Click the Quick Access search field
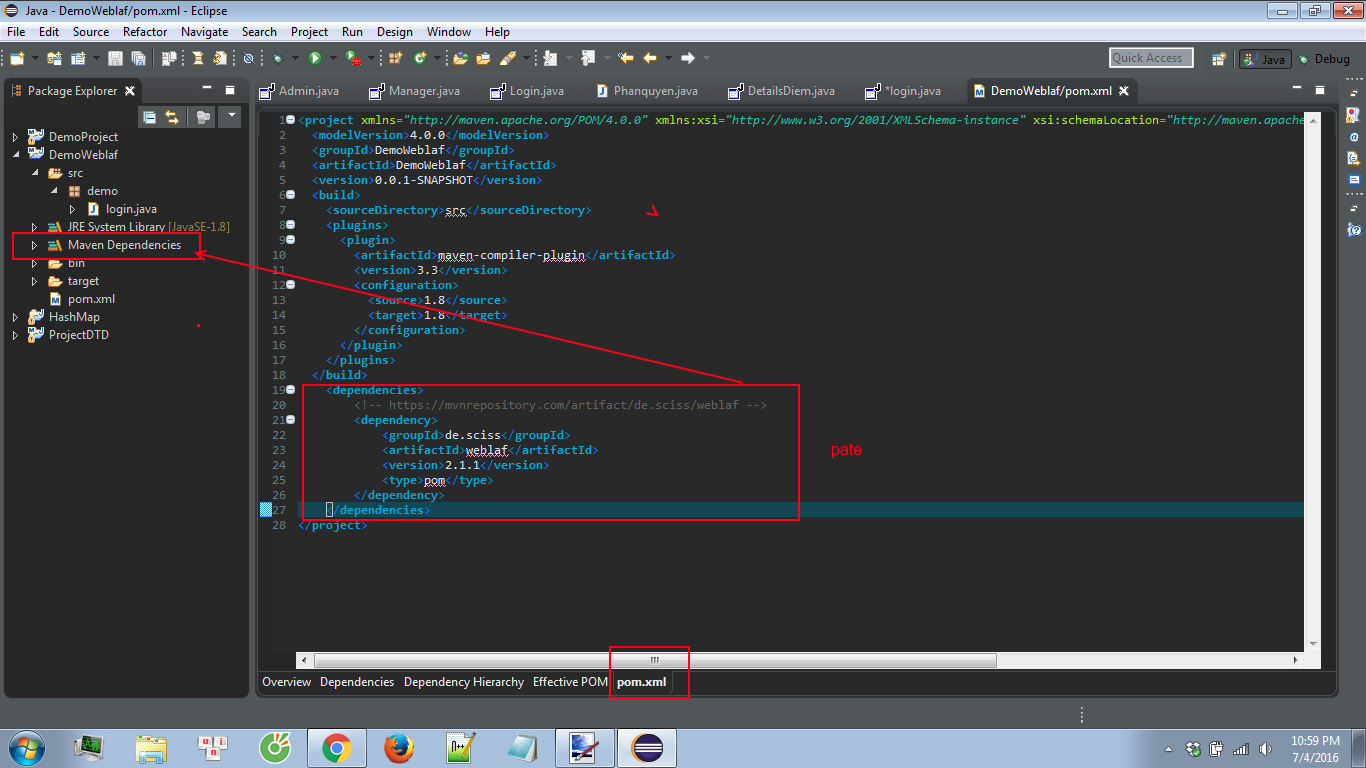Viewport: 1366px width, 768px height. (1151, 58)
